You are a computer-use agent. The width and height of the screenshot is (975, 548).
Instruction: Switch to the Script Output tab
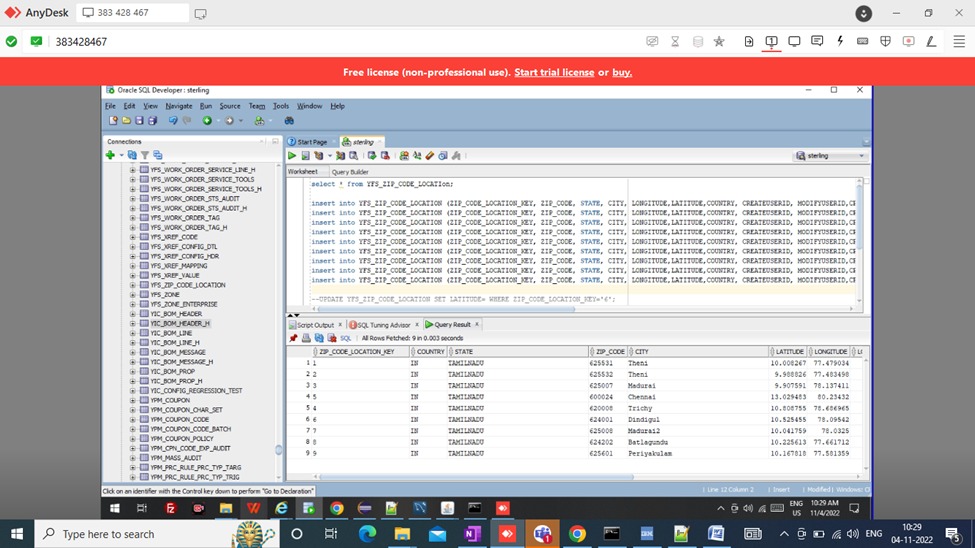coord(315,325)
